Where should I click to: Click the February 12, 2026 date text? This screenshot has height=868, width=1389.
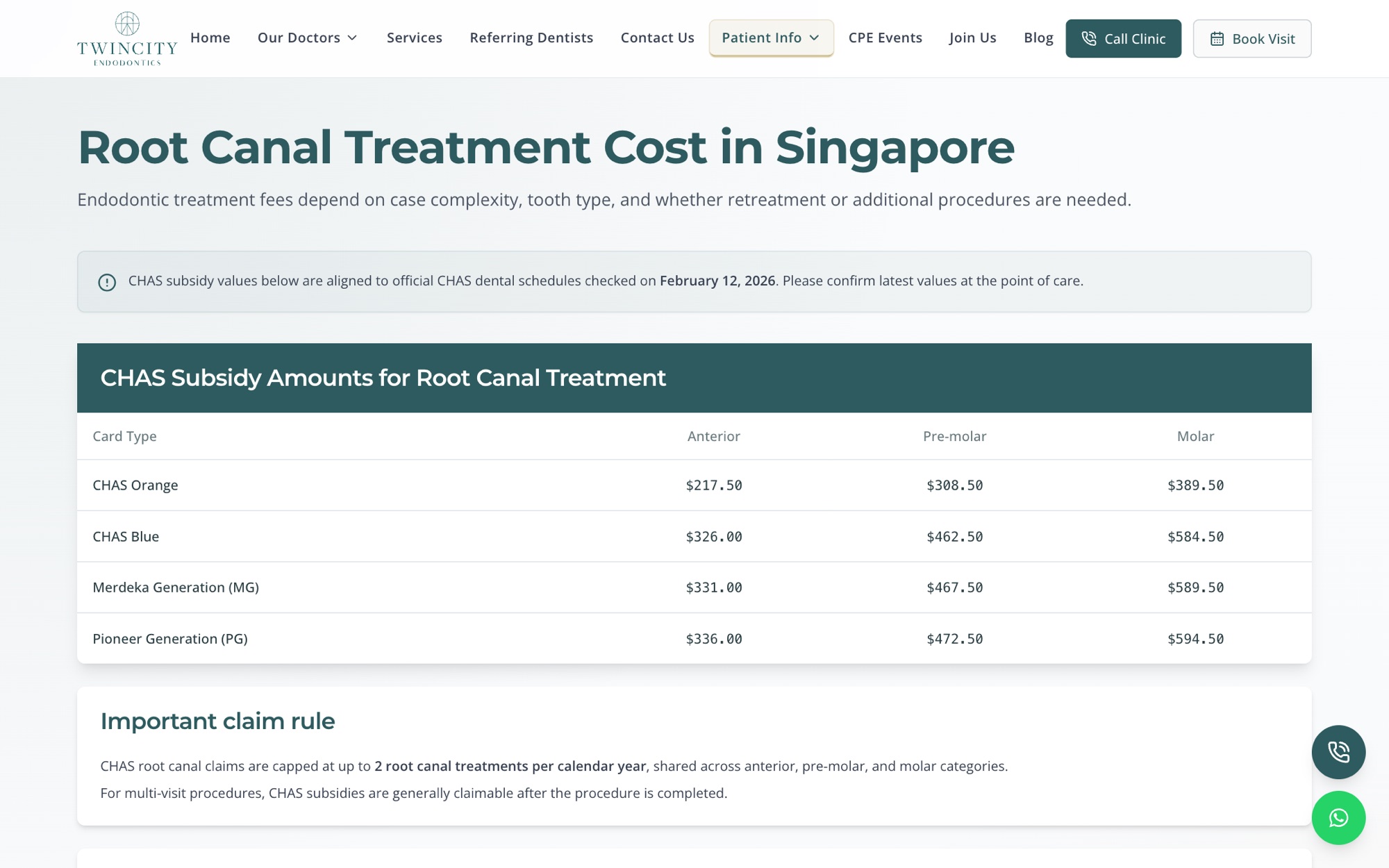pyautogui.click(x=717, y=281)
